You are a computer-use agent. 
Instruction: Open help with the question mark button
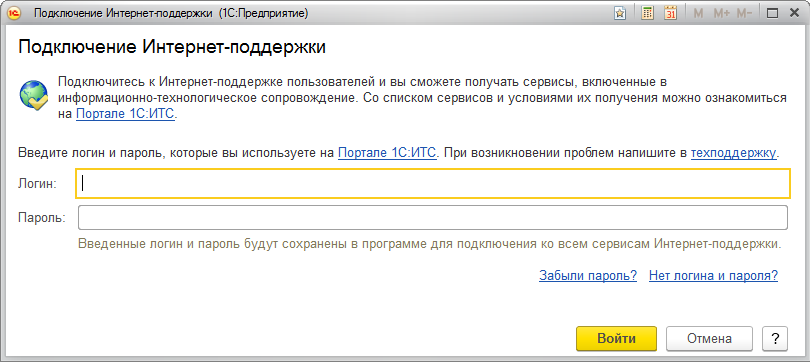click(775, 339)
